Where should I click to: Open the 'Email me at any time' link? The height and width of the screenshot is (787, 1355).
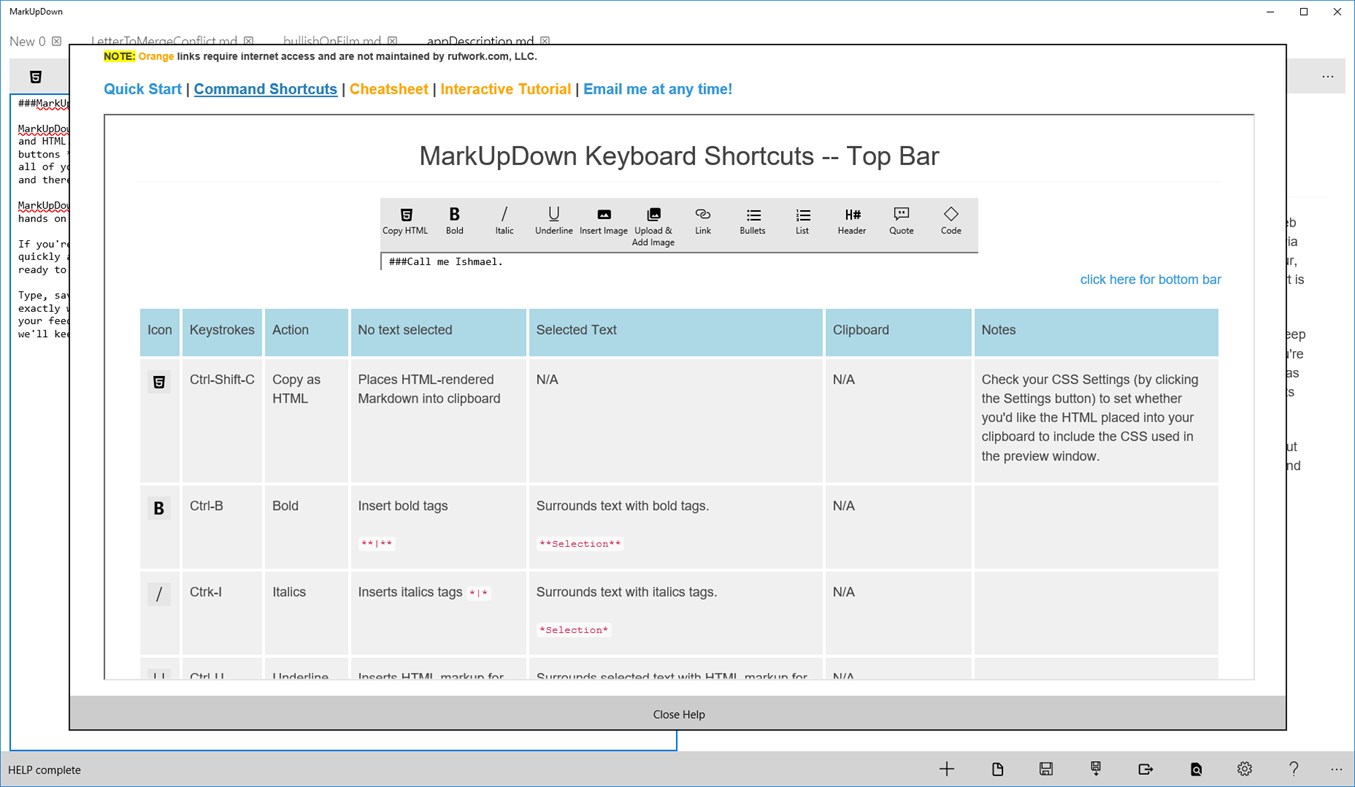coord(657,89)
